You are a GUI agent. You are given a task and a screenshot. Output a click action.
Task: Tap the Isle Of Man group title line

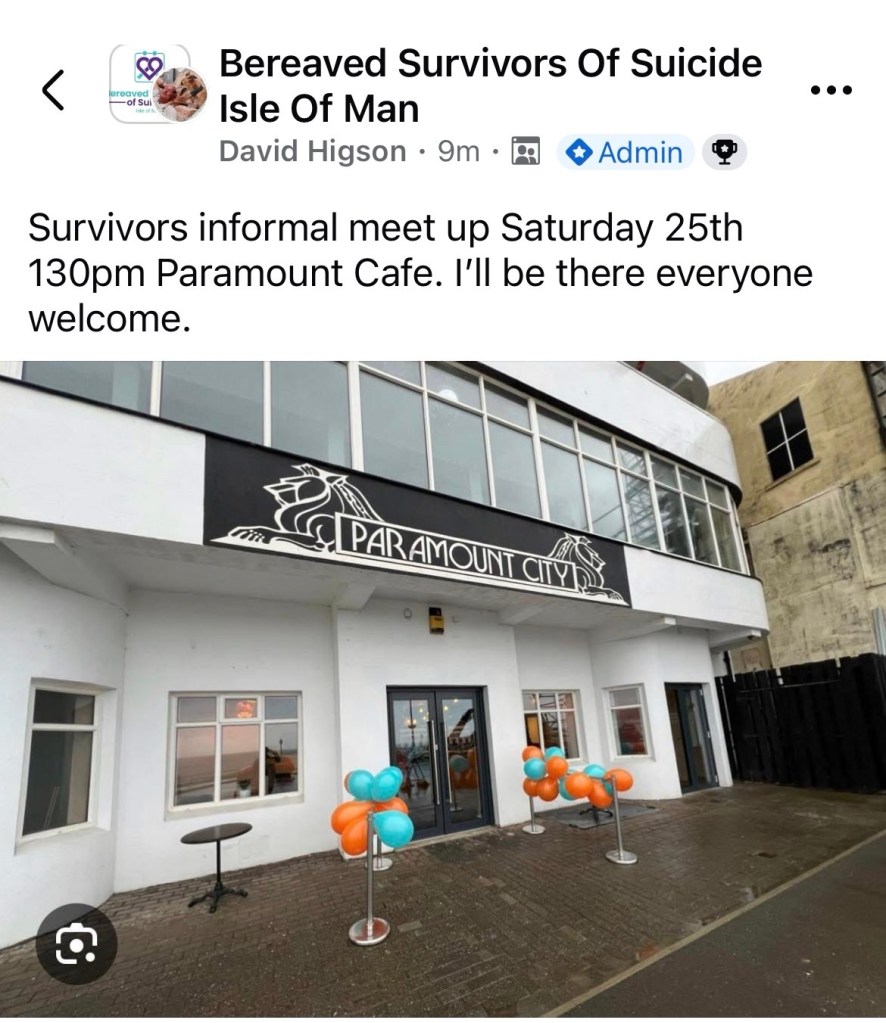(x=319, y=108)
